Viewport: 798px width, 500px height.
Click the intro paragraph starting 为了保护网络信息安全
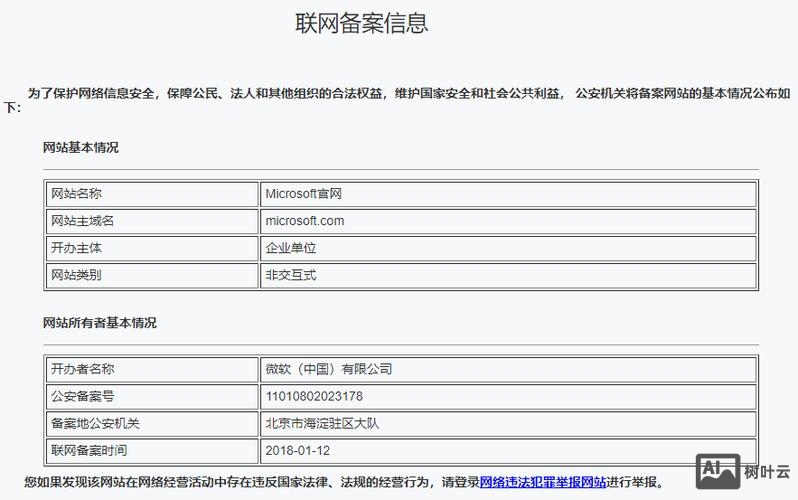point(397,100)
